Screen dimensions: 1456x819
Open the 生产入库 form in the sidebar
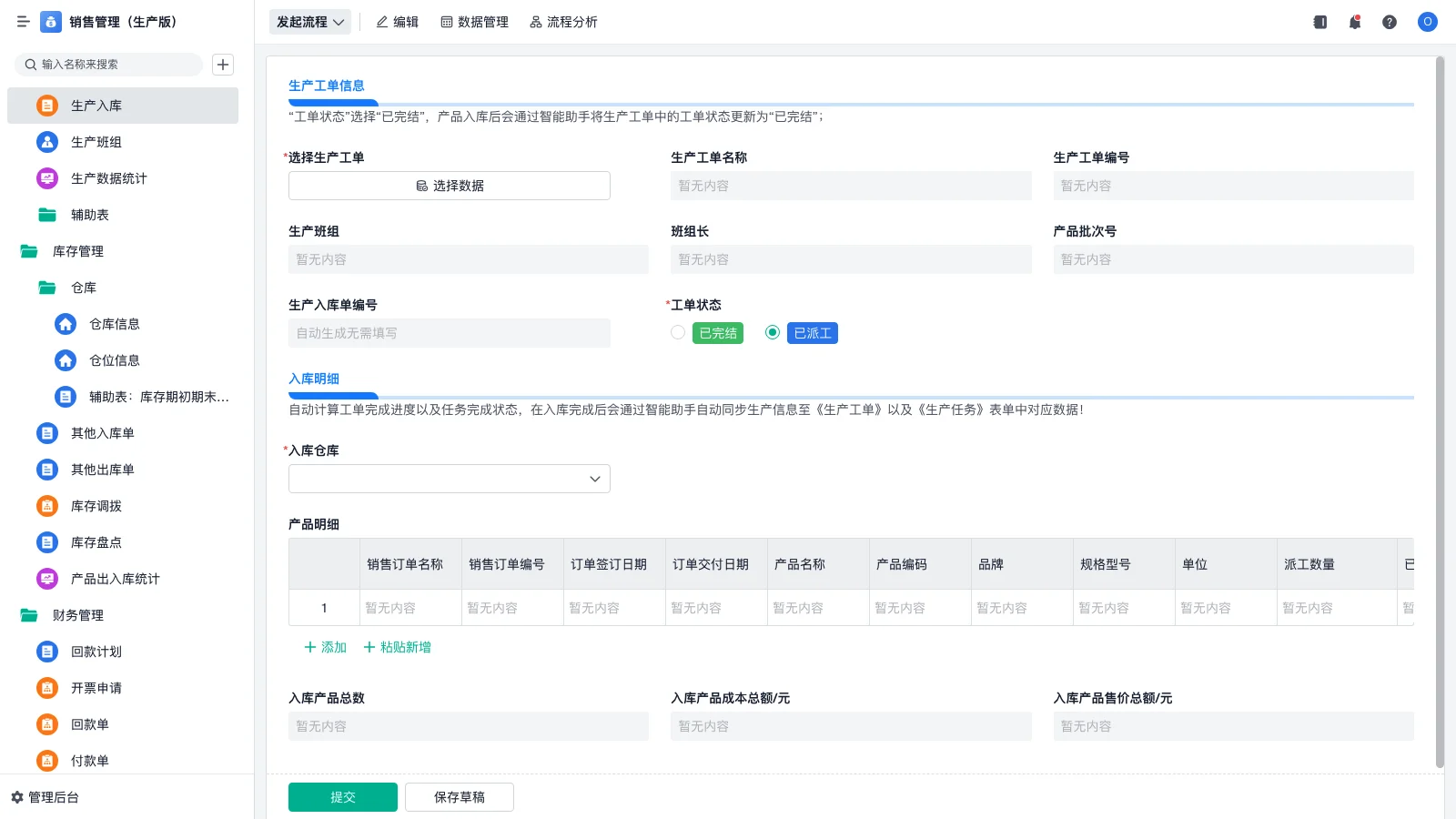click(96, 106)
